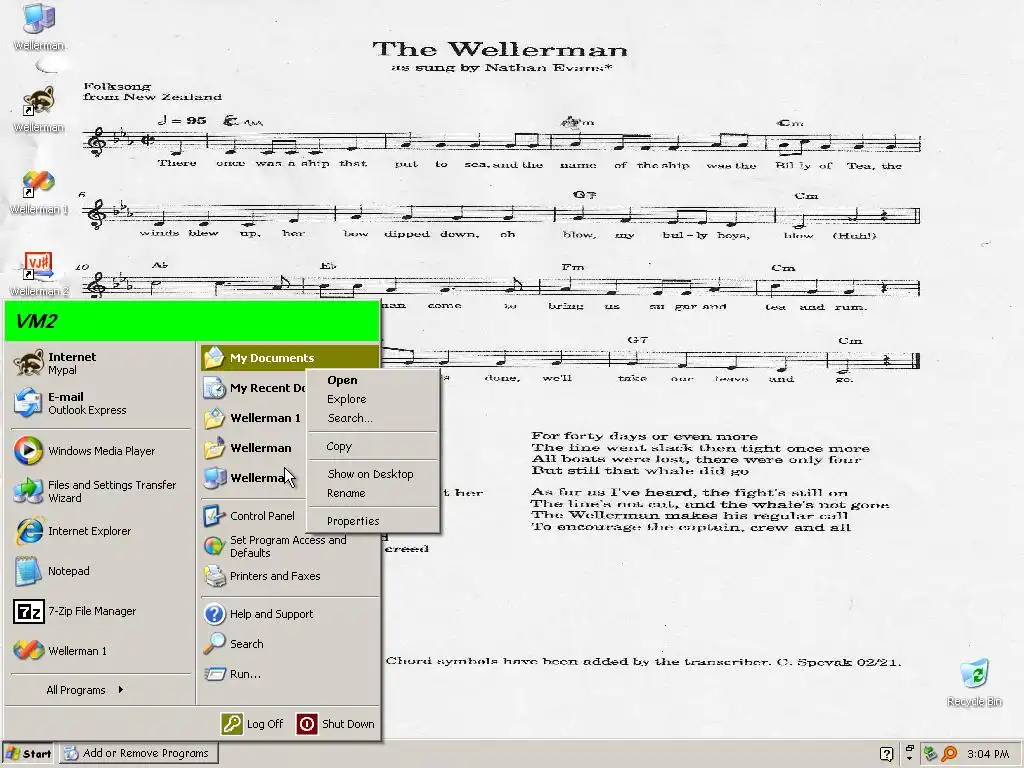Viewport: 1024px width, 768px height.
Task: Open Wellerman computer item in Start menu
Action: 253,478
